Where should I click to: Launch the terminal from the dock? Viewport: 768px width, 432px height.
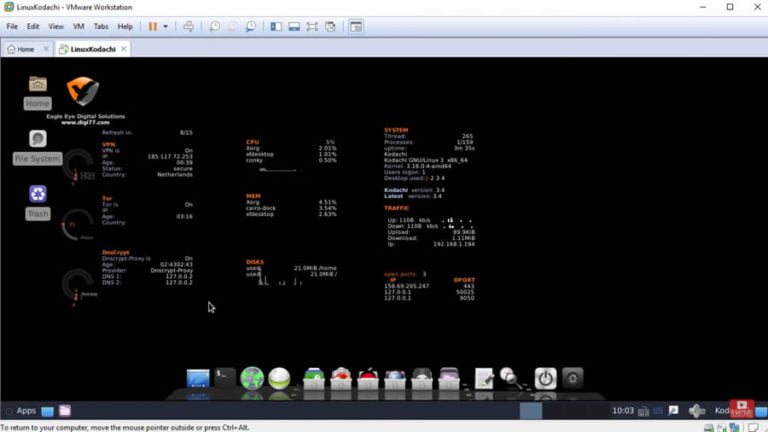(x=225, y=378)
